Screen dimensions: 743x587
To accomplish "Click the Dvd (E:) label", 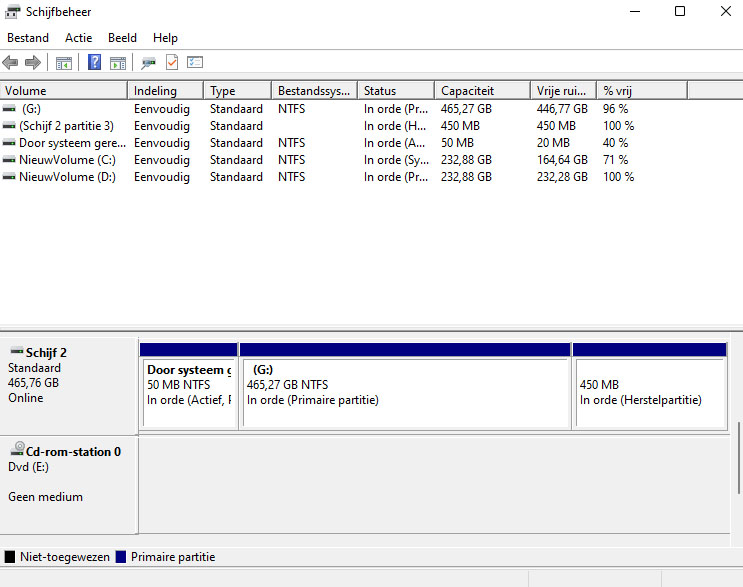I will [28, 467].
